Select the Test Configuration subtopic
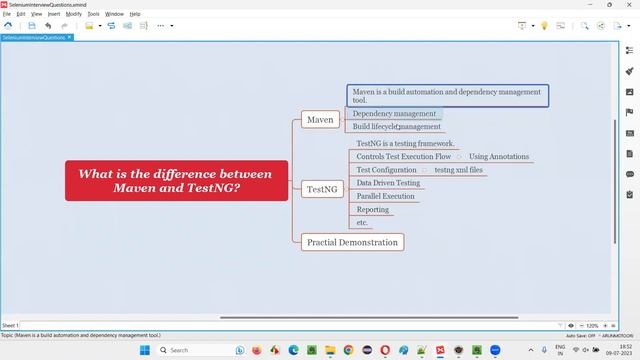 click(x=387, y=170)
